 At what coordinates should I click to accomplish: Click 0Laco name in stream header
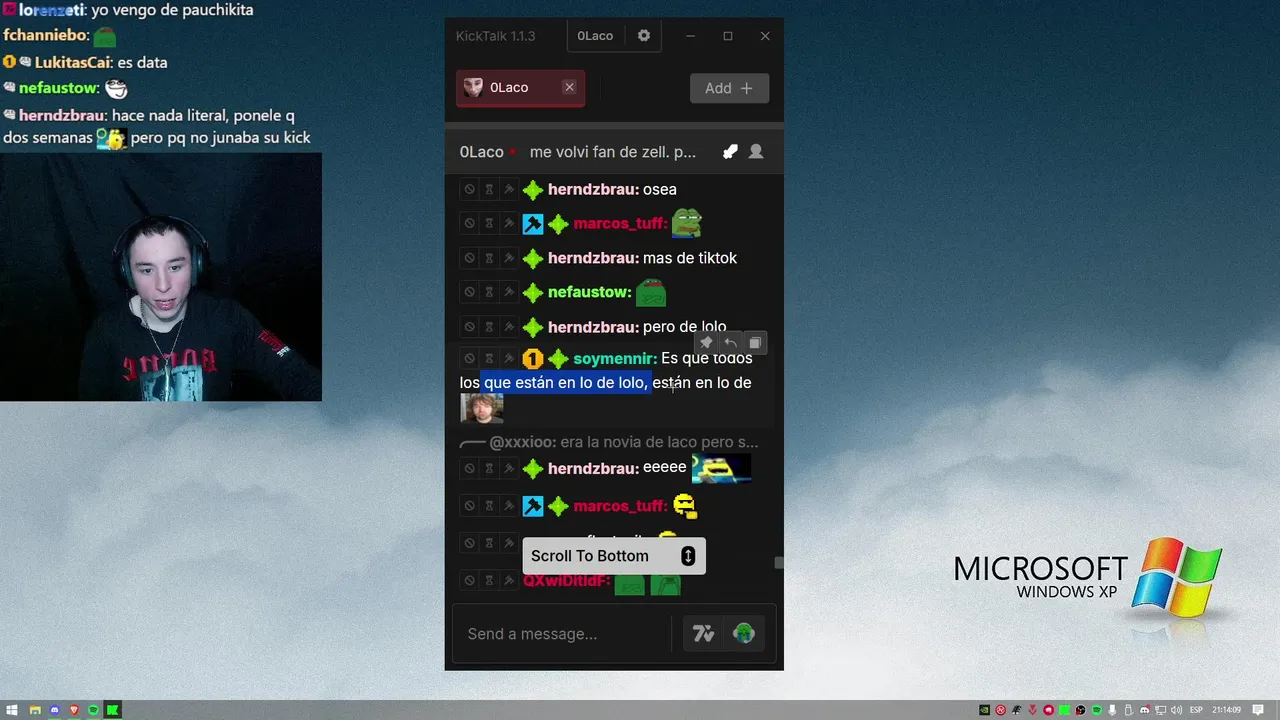pos(482,152)
